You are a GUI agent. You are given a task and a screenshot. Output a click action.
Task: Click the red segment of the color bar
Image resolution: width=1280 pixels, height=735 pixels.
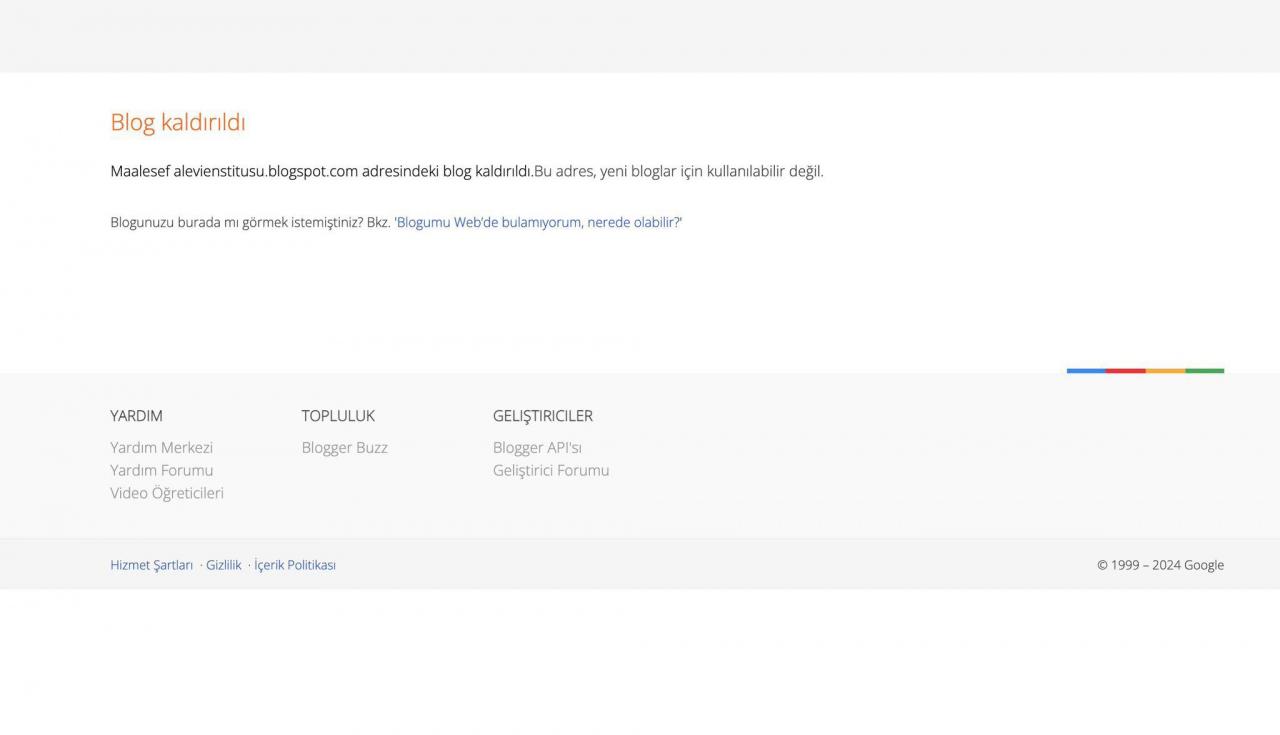pyautogui.click(x=1125, y=371)
